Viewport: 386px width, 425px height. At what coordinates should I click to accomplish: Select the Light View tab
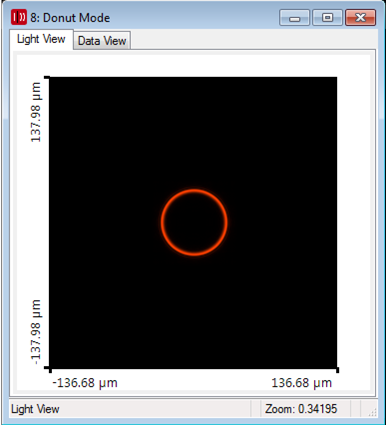point(41,39)
